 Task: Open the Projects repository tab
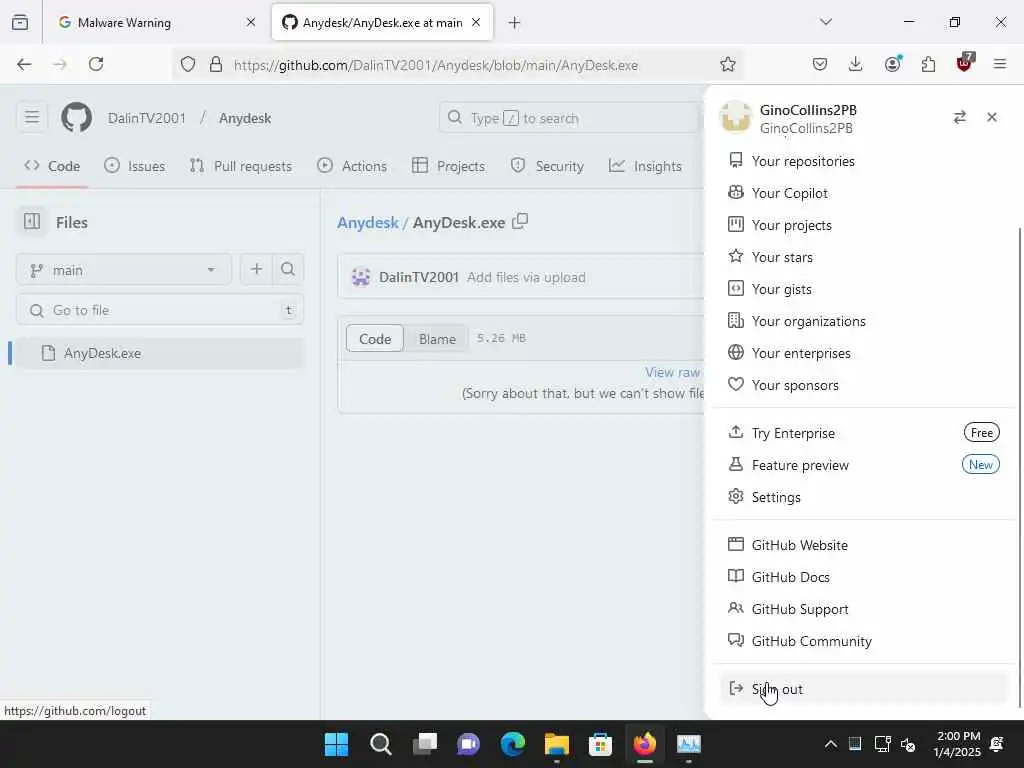pyautogui.click(x=449, y=166)
